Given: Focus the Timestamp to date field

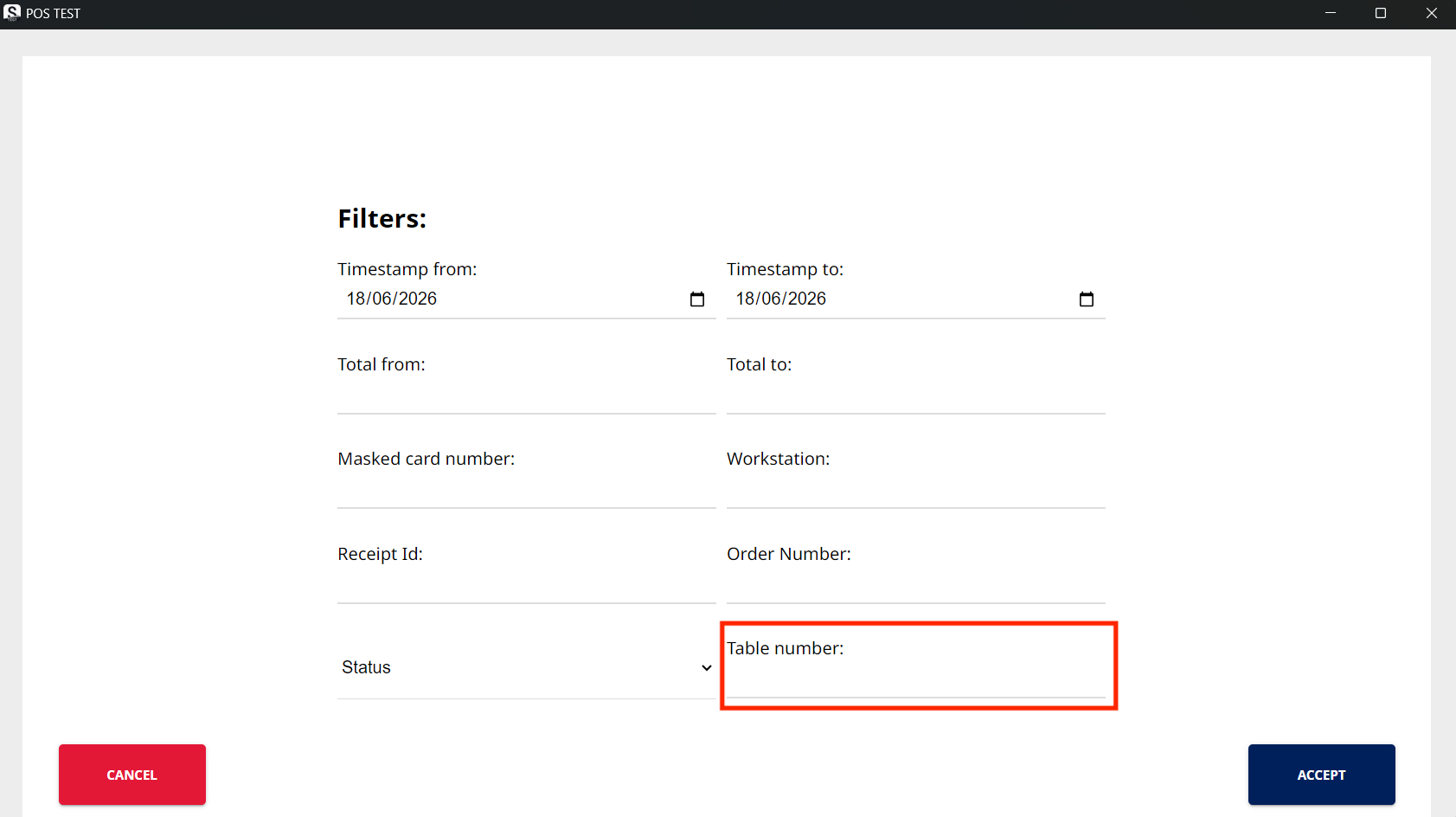Looking at the screenshot, I should pyautogui.click(x=915, y=299).
